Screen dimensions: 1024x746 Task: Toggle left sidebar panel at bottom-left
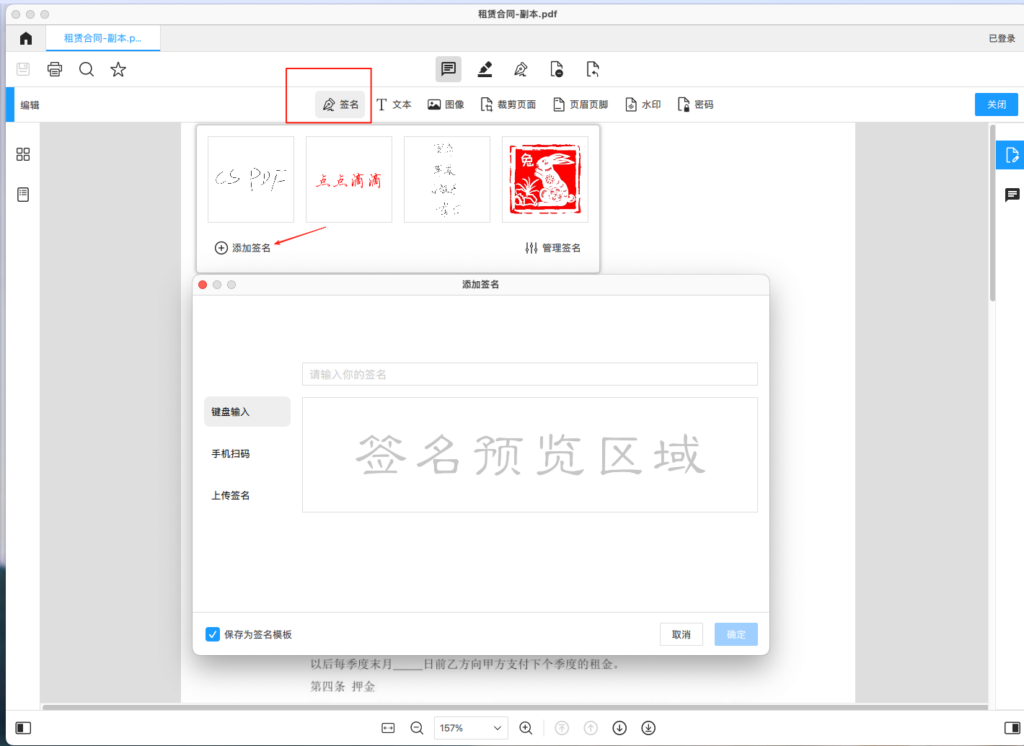(x=23, y=728)
